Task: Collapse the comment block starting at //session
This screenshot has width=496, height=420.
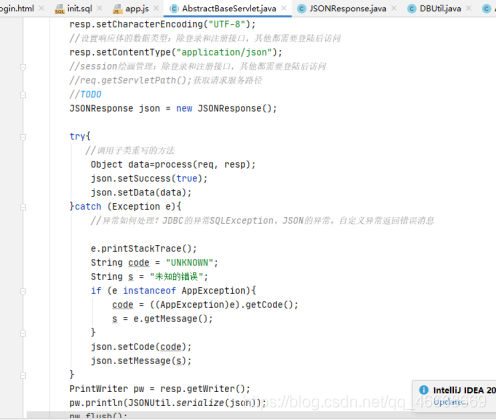Action: [x=23, y=67]
